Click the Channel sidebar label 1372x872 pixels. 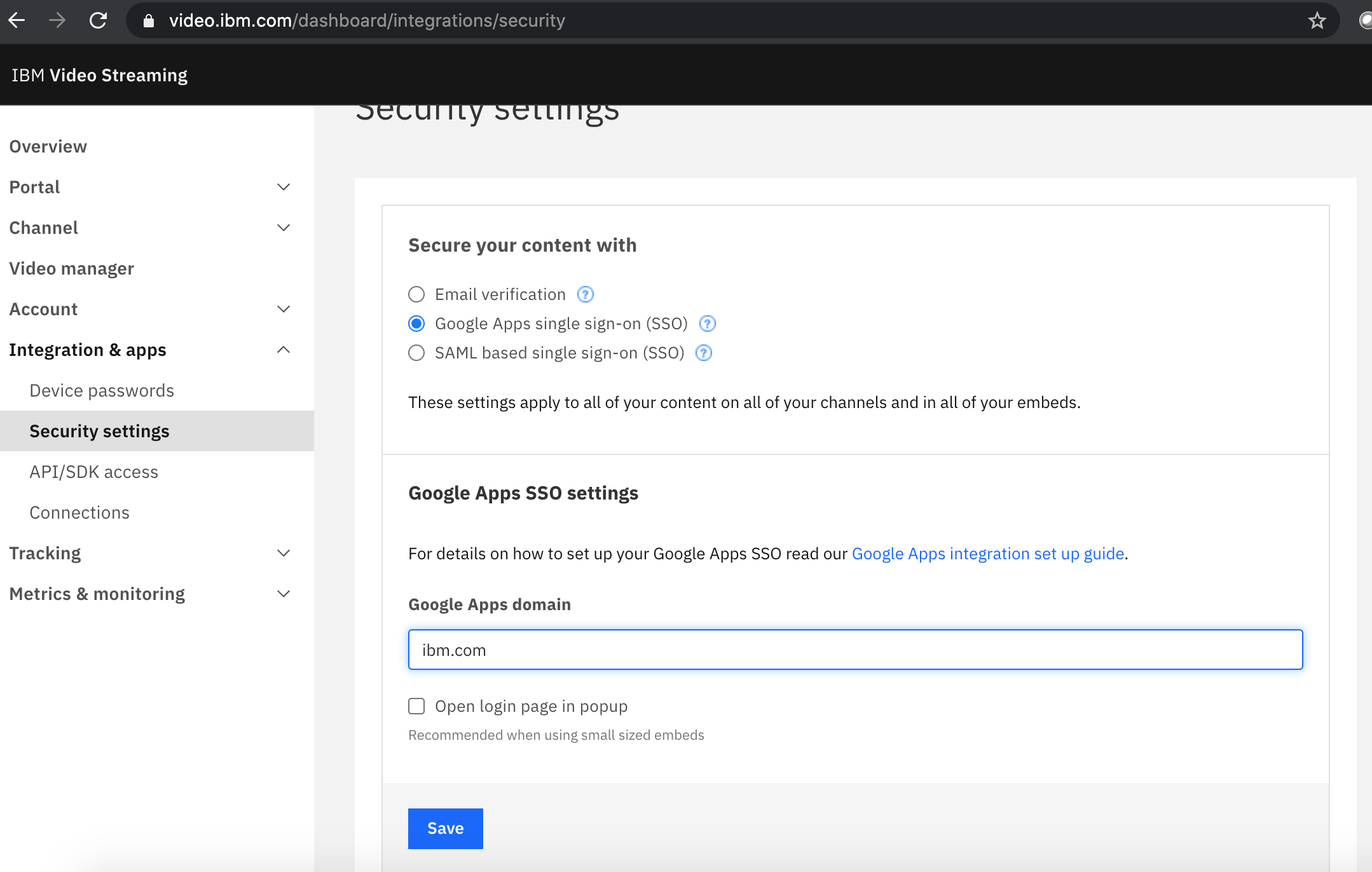click(43, 228)
